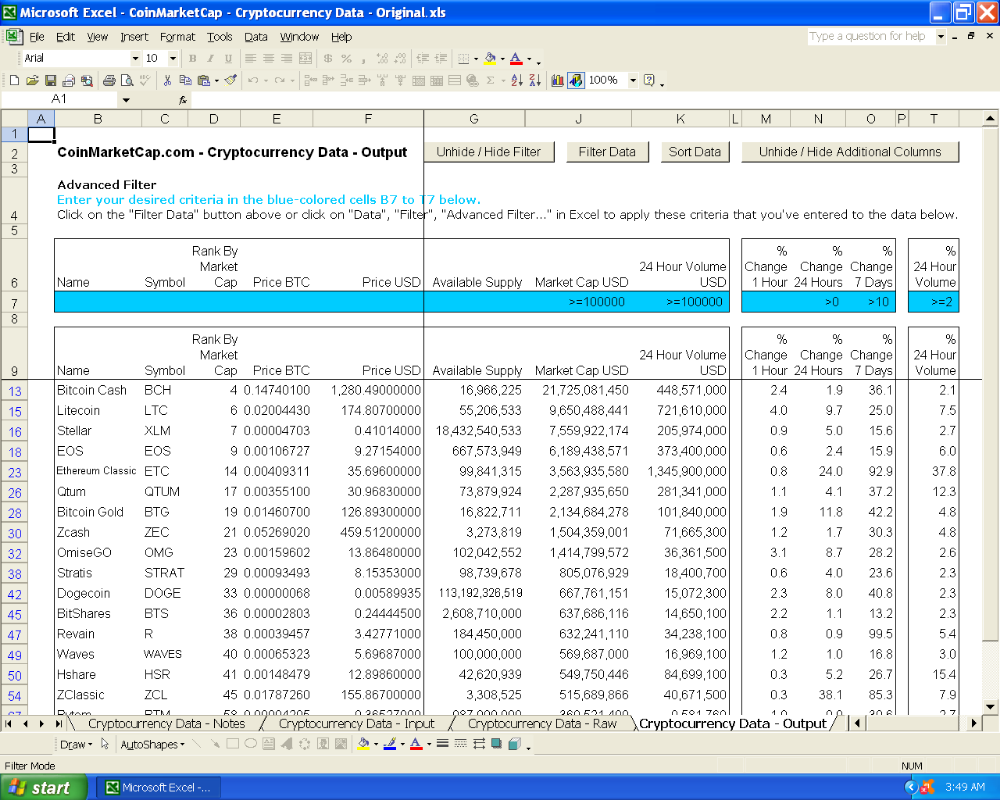The width and height of the screenshot is (1000, 800).
Task: Click the Dogecoin name cell
Action: pos(98,593)
